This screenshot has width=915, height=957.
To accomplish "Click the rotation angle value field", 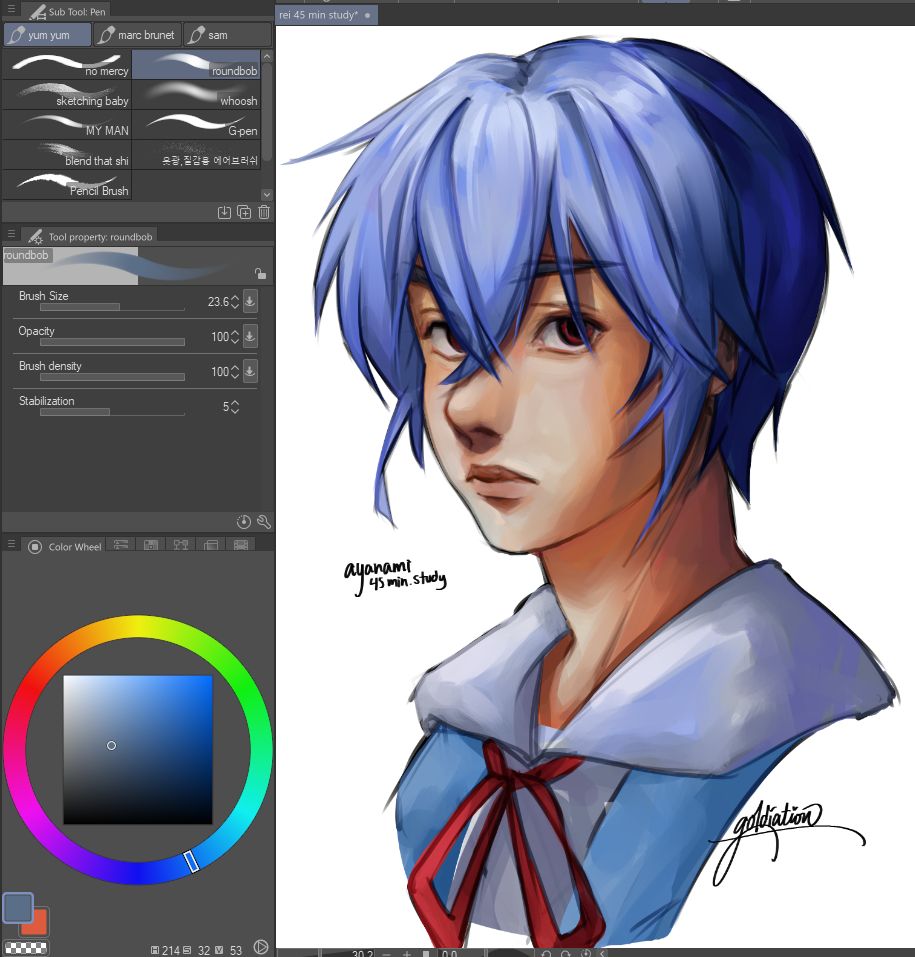I will [x=449, y=953].
